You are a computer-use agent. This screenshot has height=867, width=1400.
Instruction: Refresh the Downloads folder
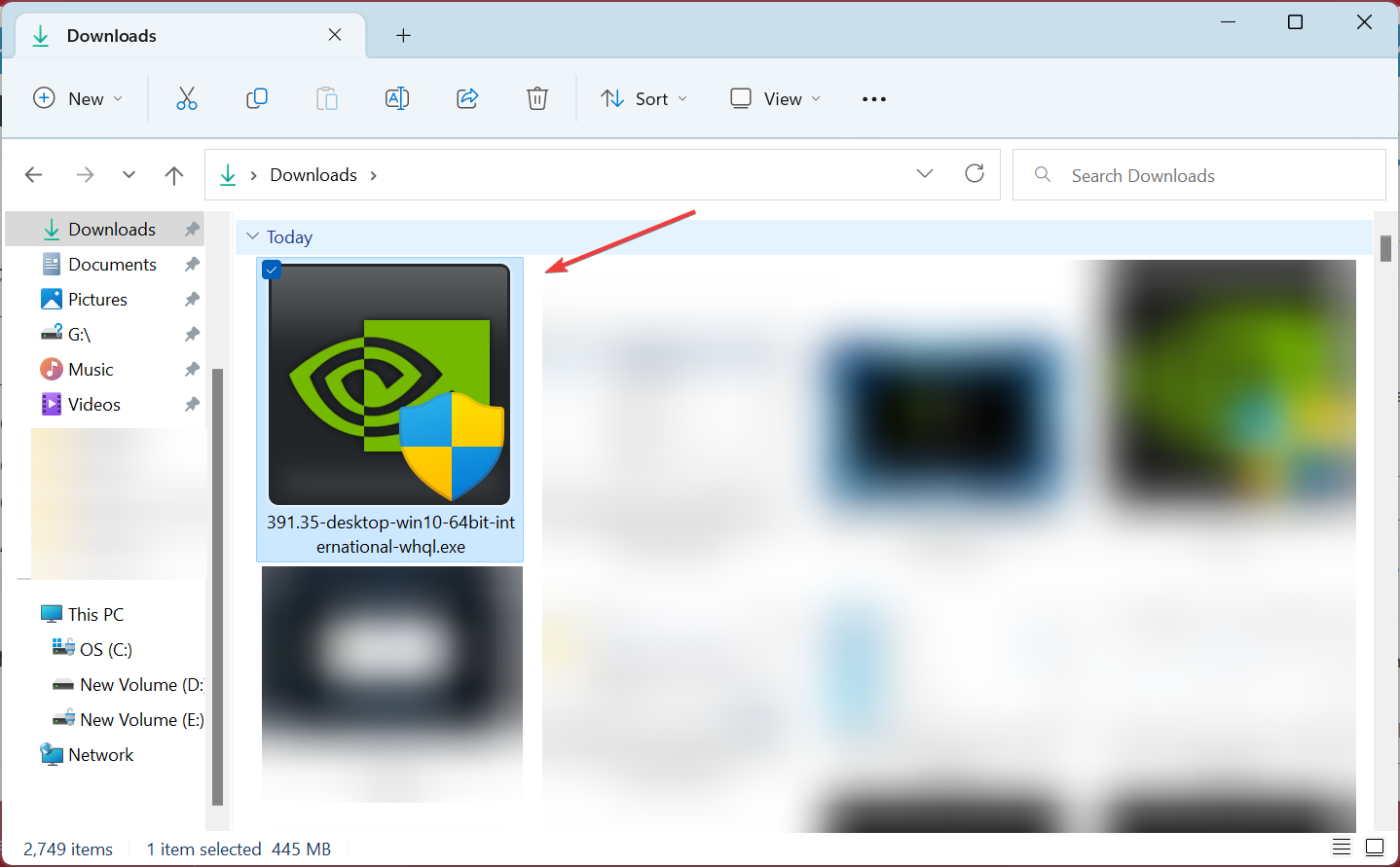[975, 173]
